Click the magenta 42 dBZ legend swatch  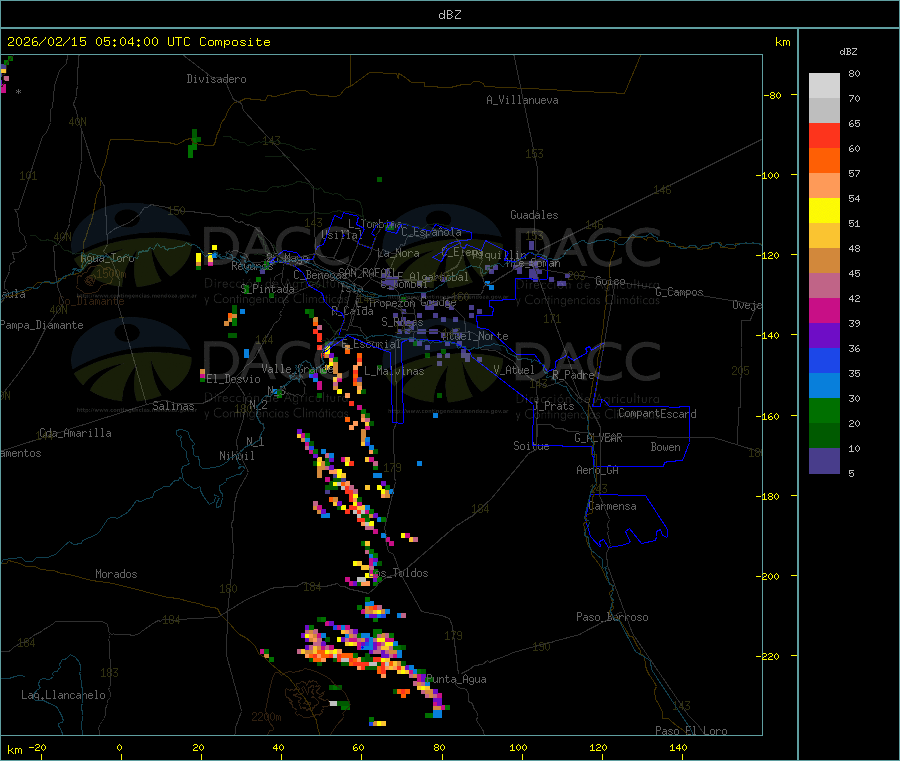(x=824, y=310)
